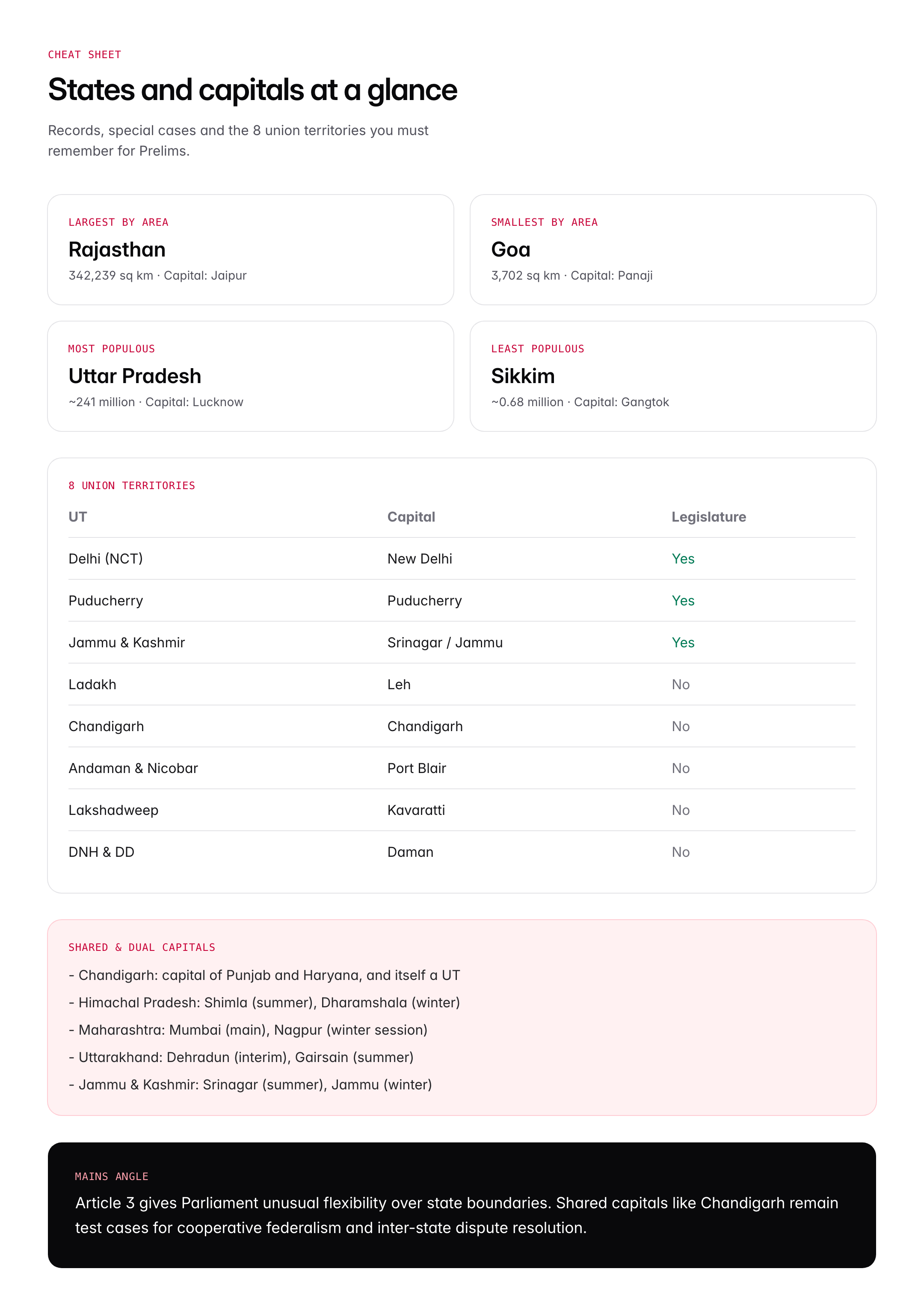Screen dimensions: 924x1316
Task: Select the Ladakh row label
Action: point(92,685)
